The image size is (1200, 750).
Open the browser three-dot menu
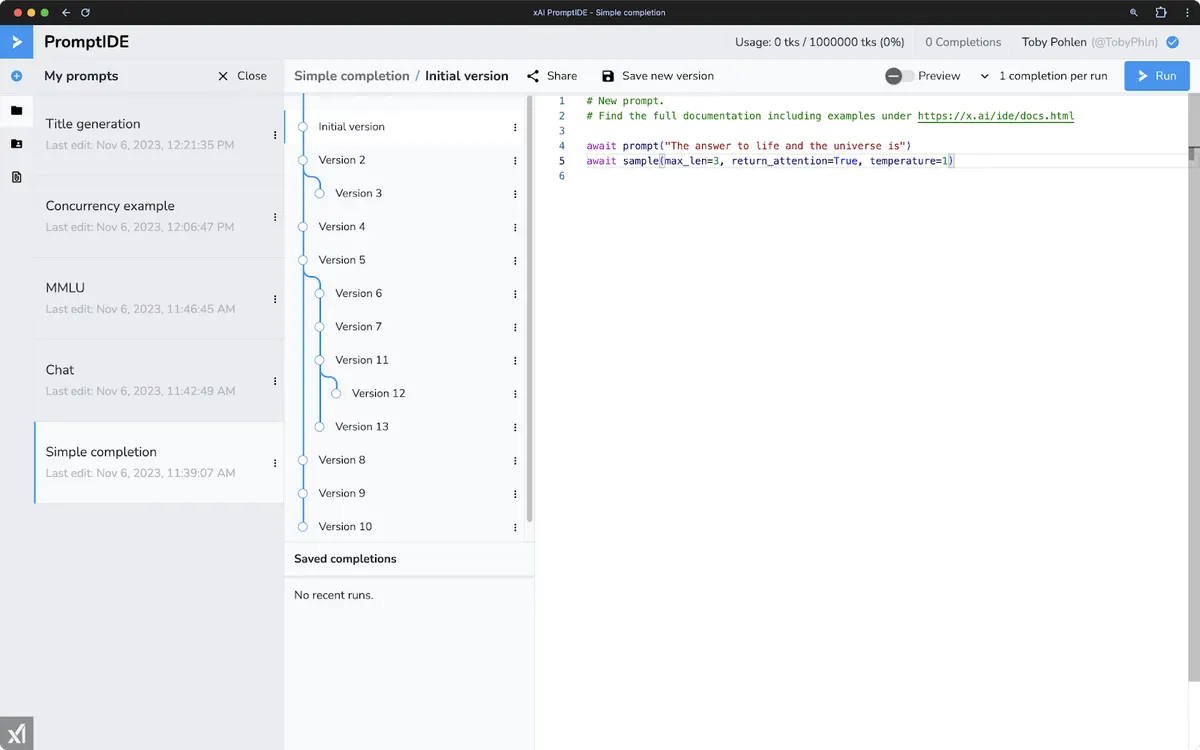click(x=1187, y=12)
